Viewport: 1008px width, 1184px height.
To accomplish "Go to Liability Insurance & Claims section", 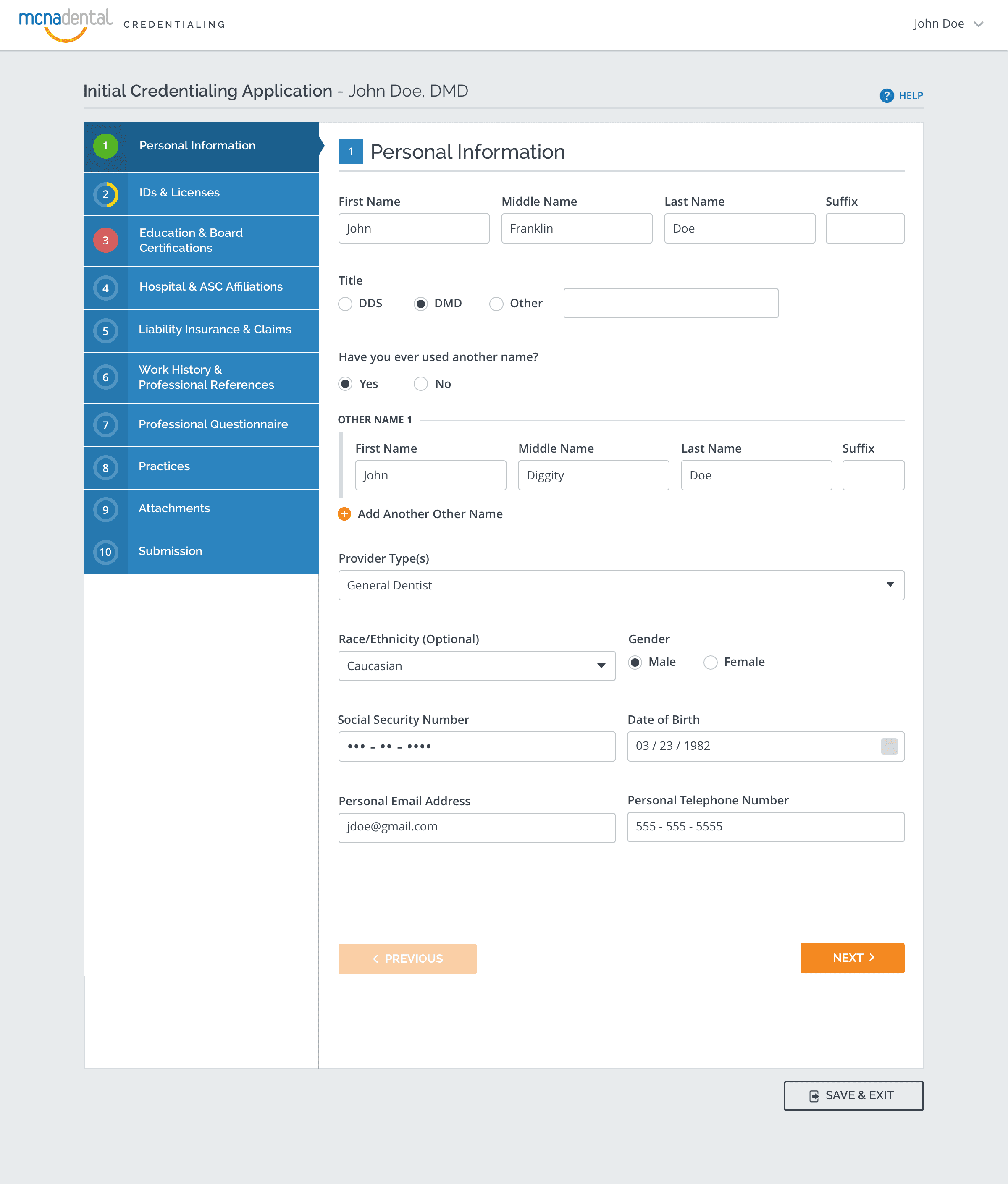I will pos(214,330).
